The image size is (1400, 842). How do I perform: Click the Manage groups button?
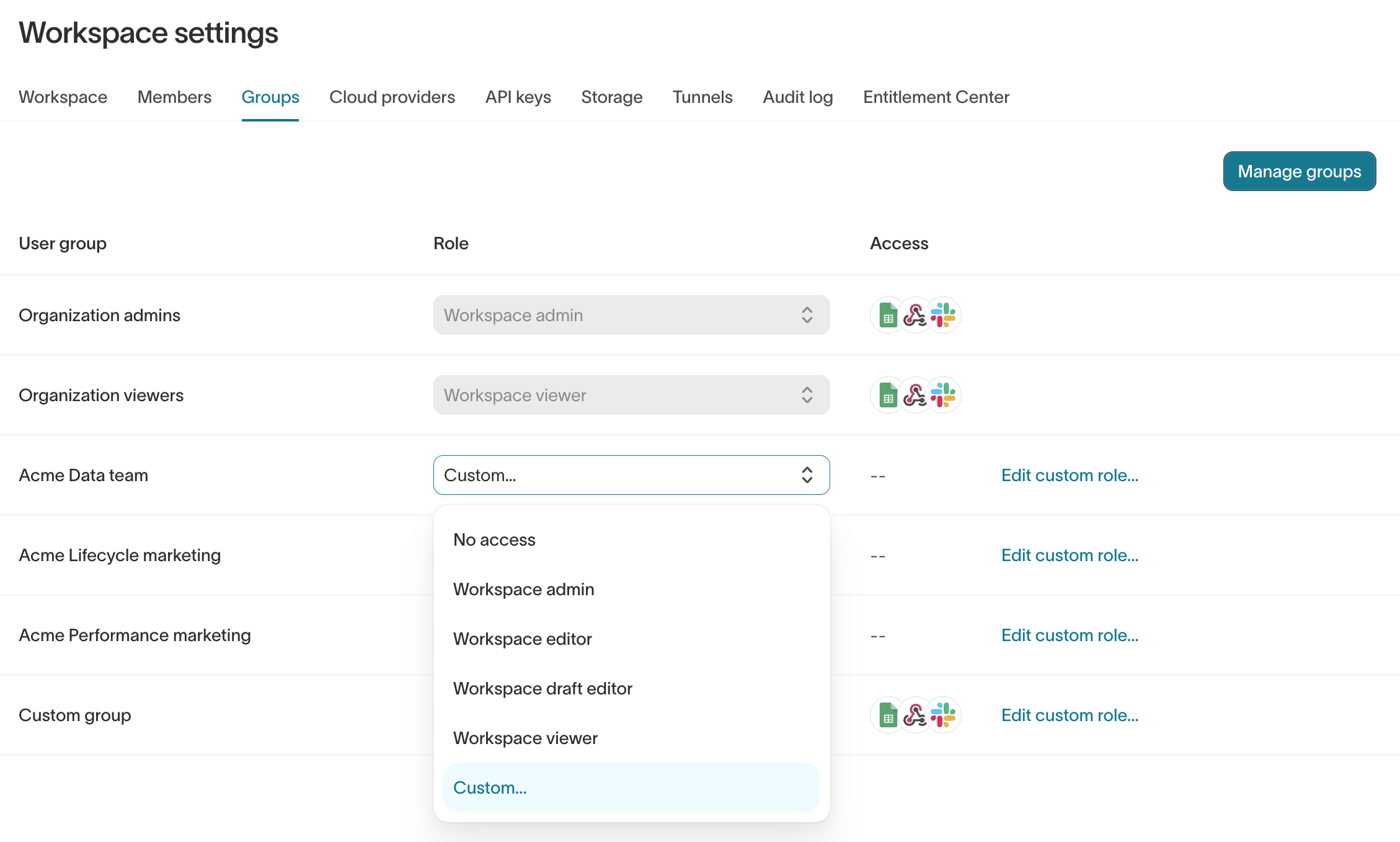pos(1300,171)
